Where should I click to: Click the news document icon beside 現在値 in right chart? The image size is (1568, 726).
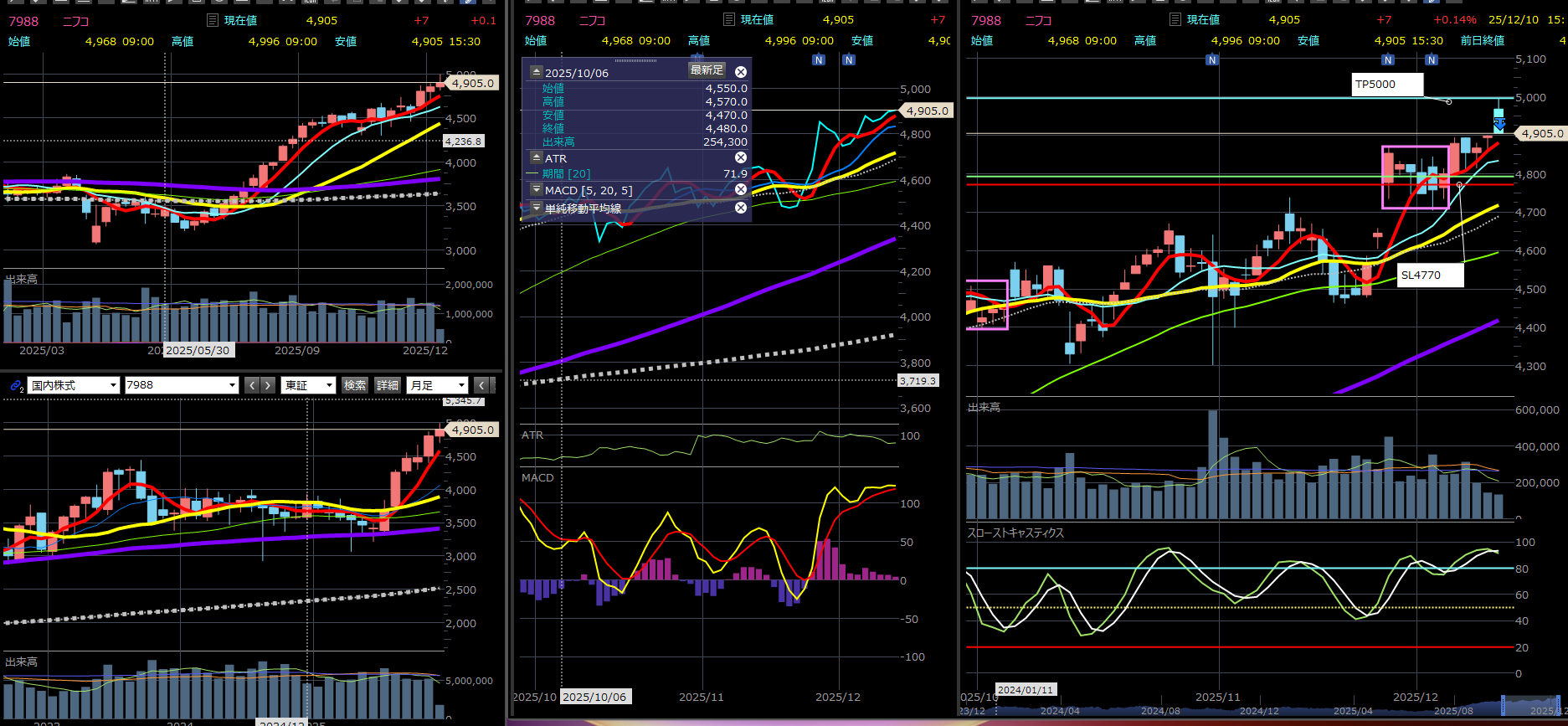click(1175, 19)
